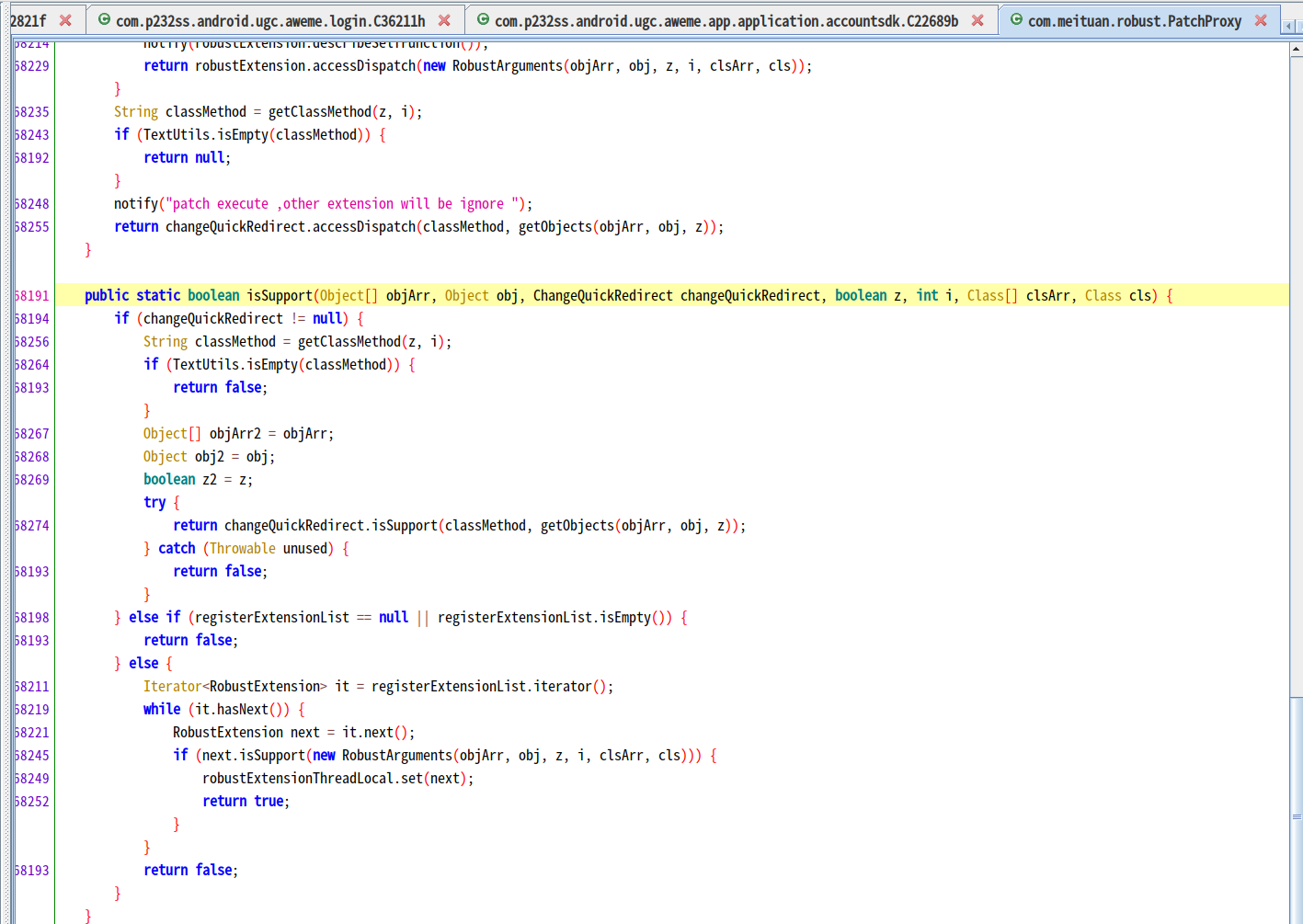1303x924 pixels.
Task: Click registerExtensionList in the else-if condition
Action: pos(272,617)
